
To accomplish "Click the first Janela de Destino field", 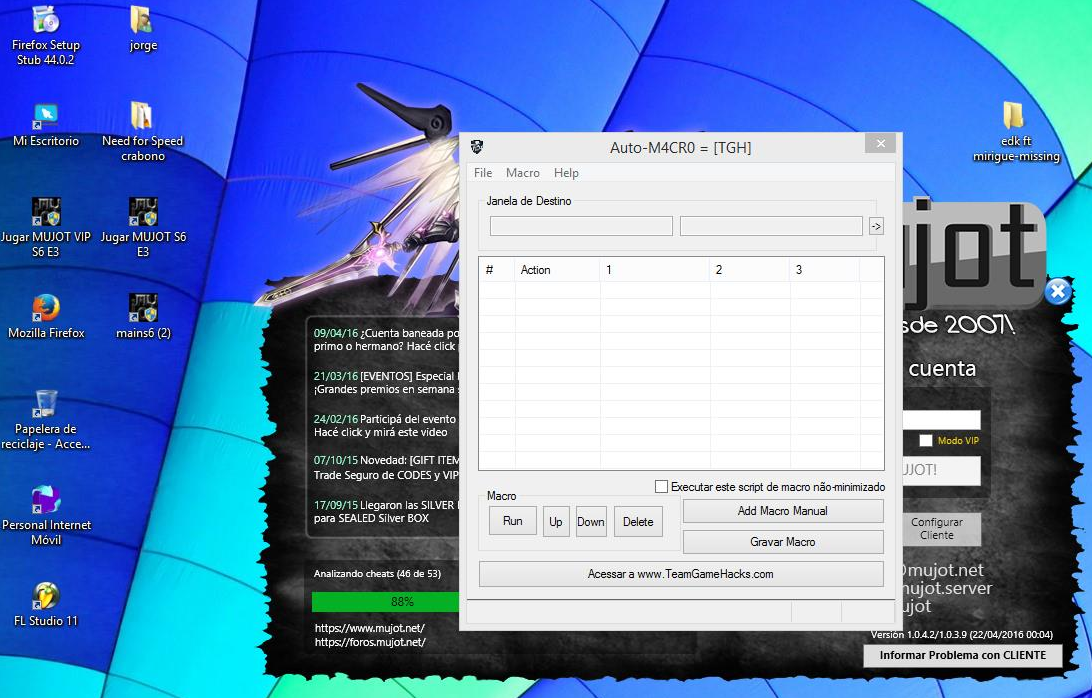I will (x=581, y=226).
